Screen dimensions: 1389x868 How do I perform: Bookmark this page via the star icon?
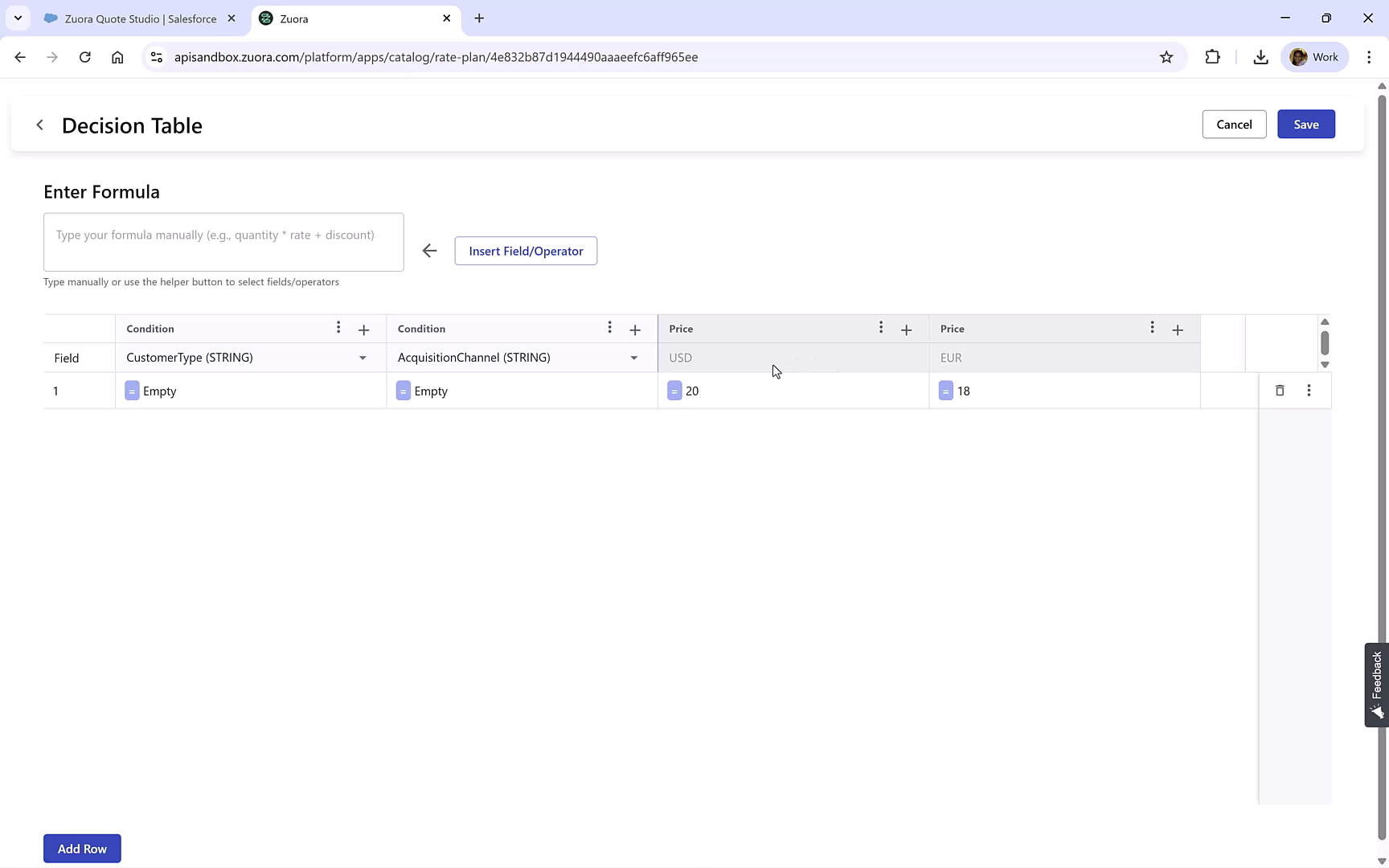click(1166, 57)
